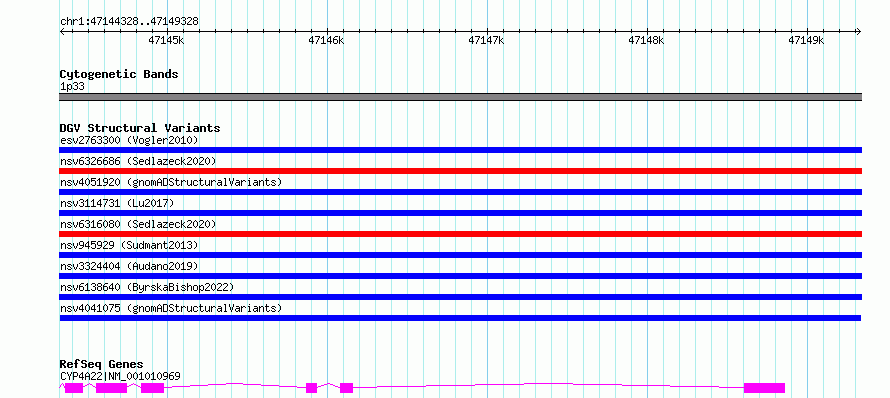Click red bar under nsv6316080

[x=460, y=234]
